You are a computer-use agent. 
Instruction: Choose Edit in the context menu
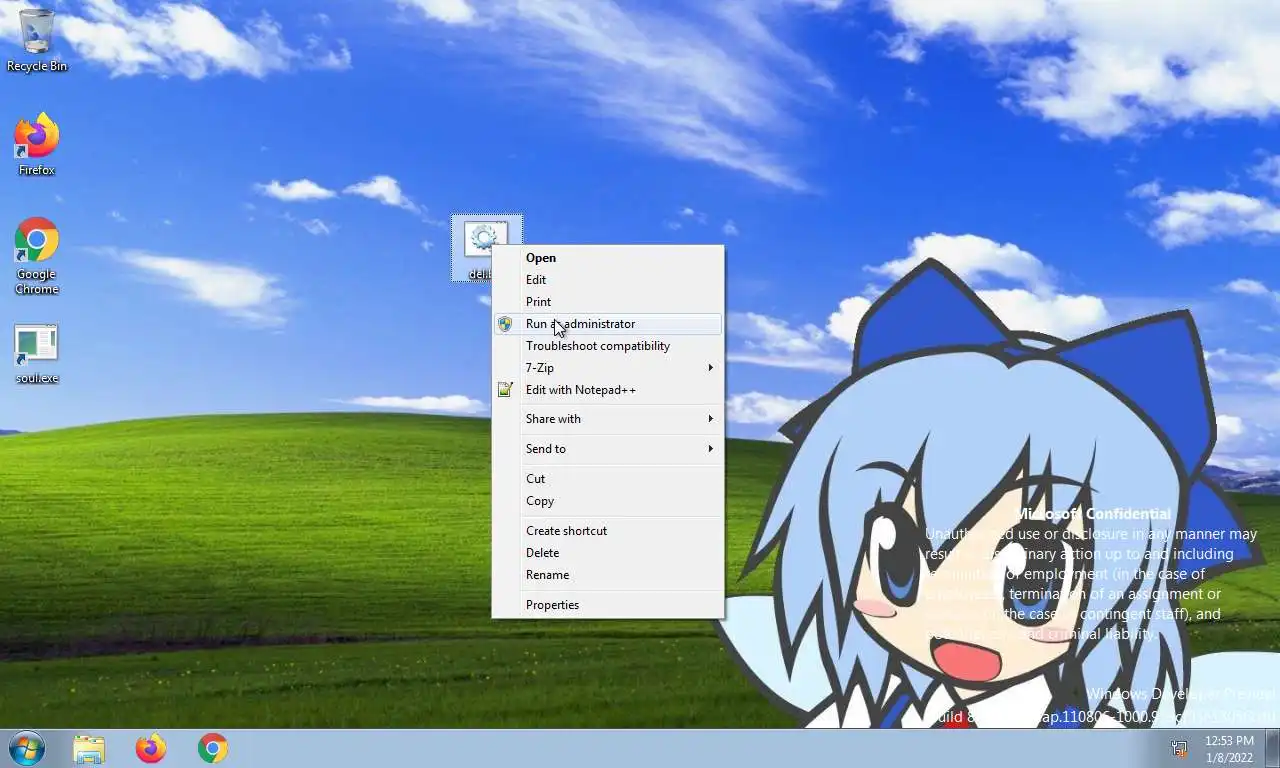tap(608, 280)
